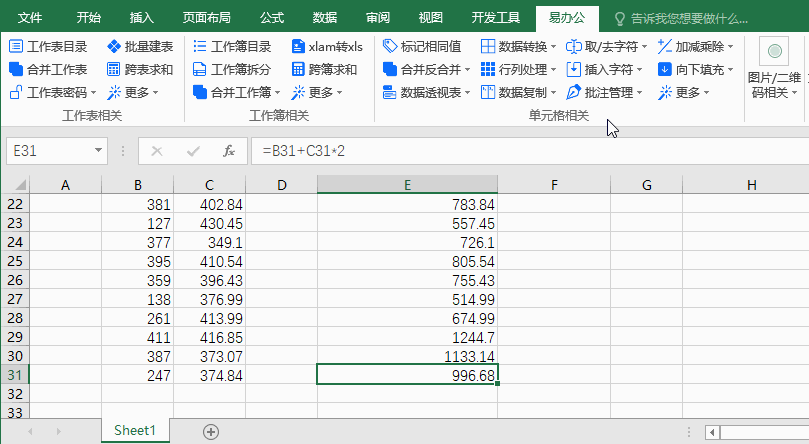Switch to 开始 ribbon tab
Image resolution: width=809 pixels, height=444 pixels.
[x=88, y=18]
